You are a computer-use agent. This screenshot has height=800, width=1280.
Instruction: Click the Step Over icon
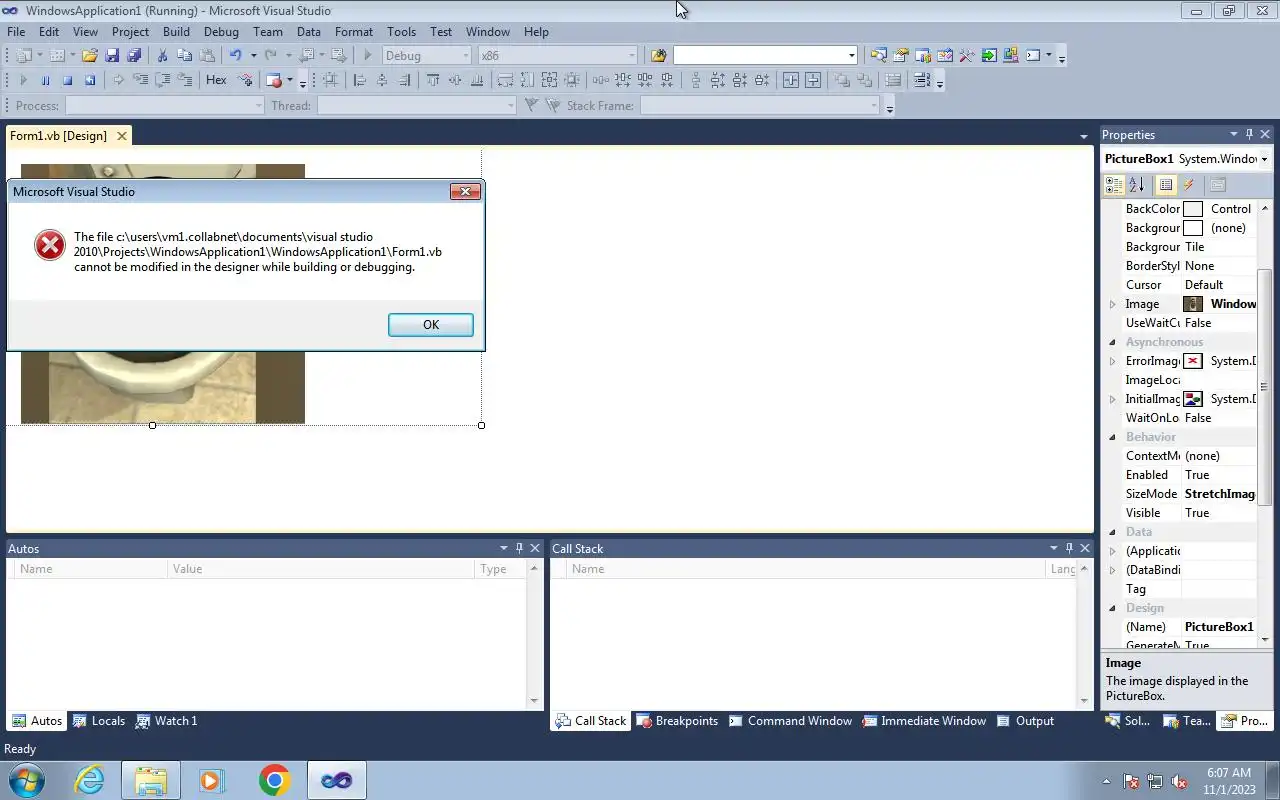click(162, 80)
